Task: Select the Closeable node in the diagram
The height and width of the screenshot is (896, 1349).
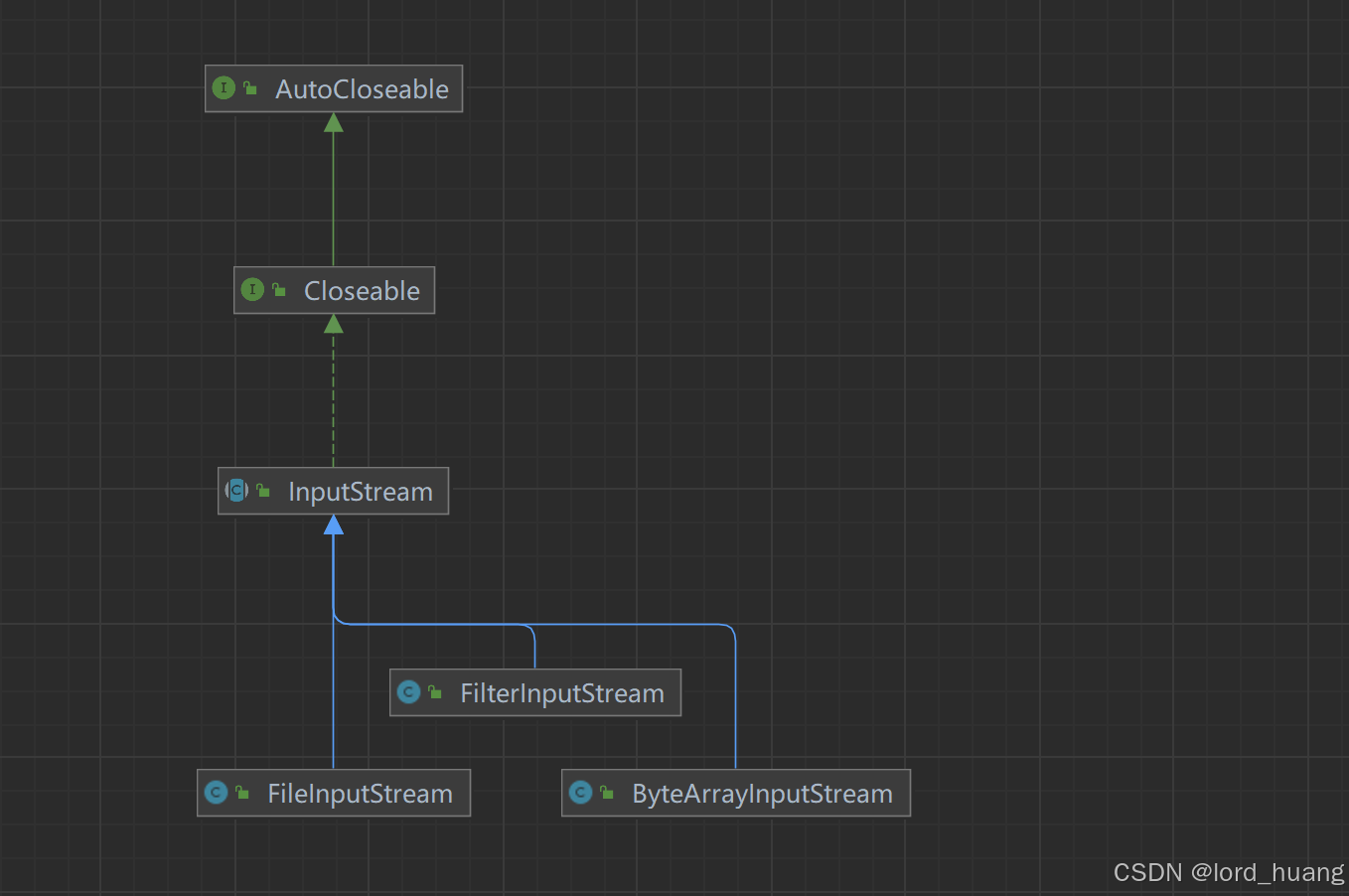Action: (362, 290)
